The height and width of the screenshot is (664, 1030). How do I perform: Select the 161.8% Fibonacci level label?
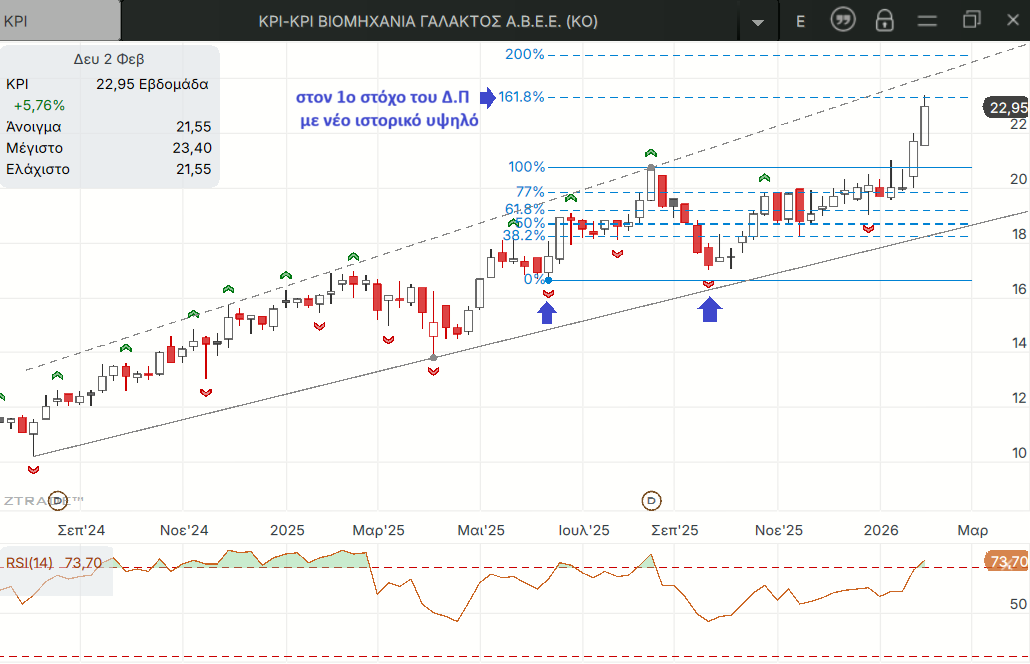click(524, 97)
